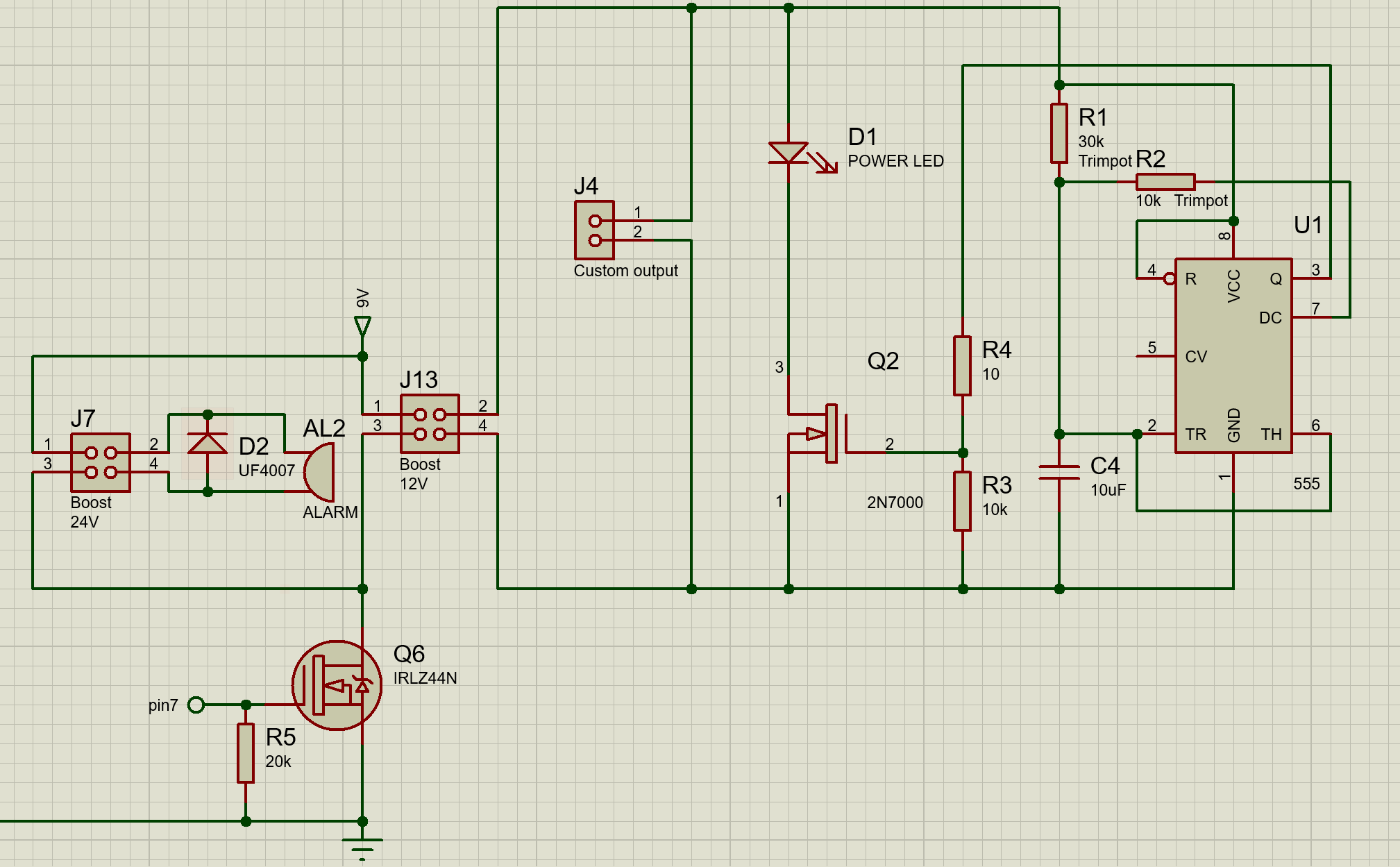This screenshot has height=867, width=1400.
Task: Select the J13 Boost 12V connector
Action: click(x=430, y=423)
